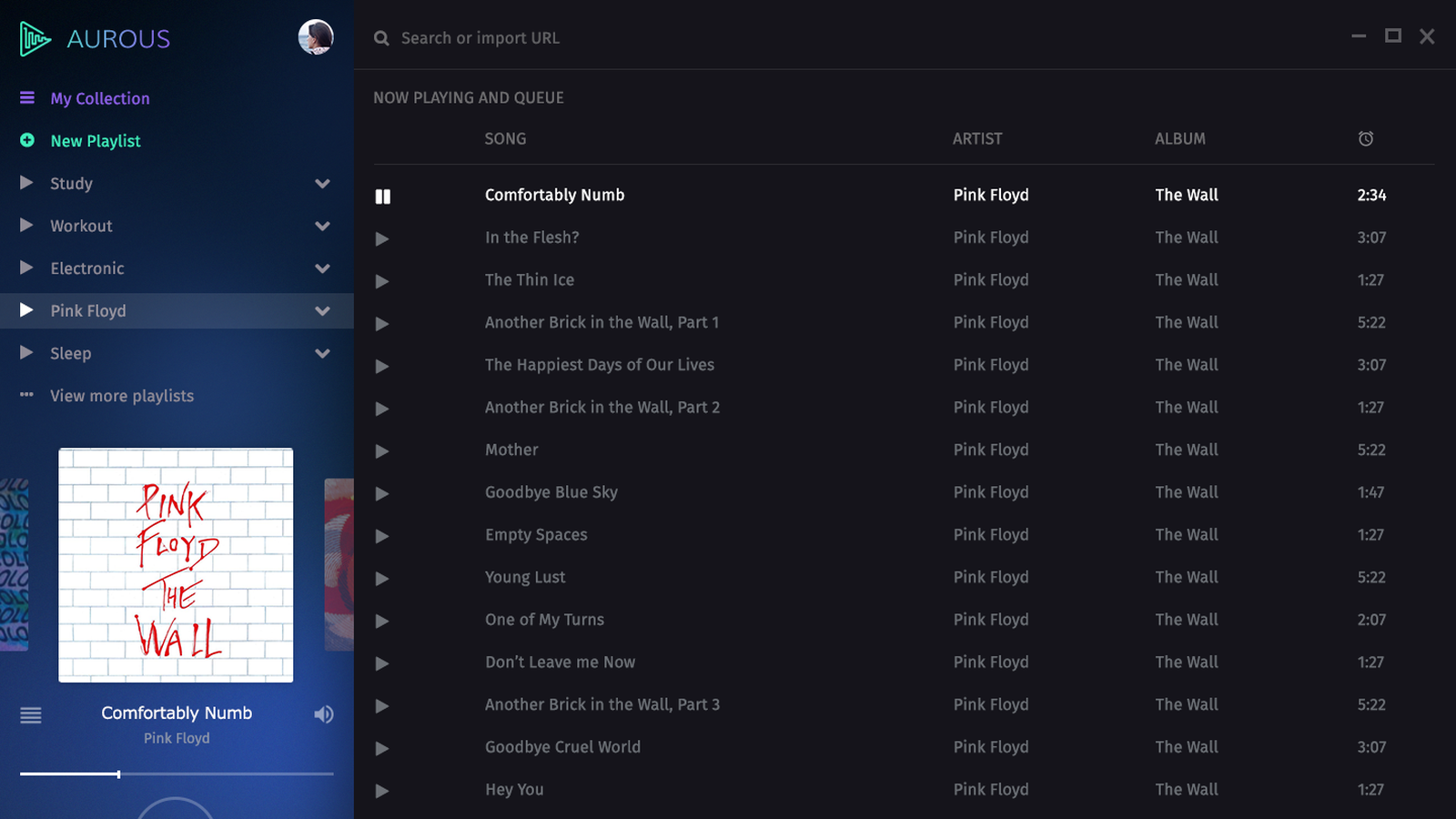The height and width of the screenshot is (819, 1456).
Task: Click the Aurous logo icon
Action: pos(35,38)
